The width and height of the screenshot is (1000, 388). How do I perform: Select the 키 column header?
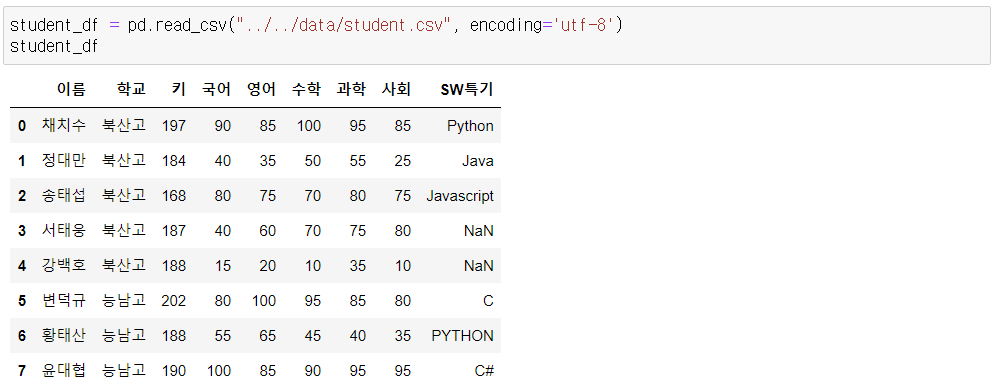click(179, 89)
